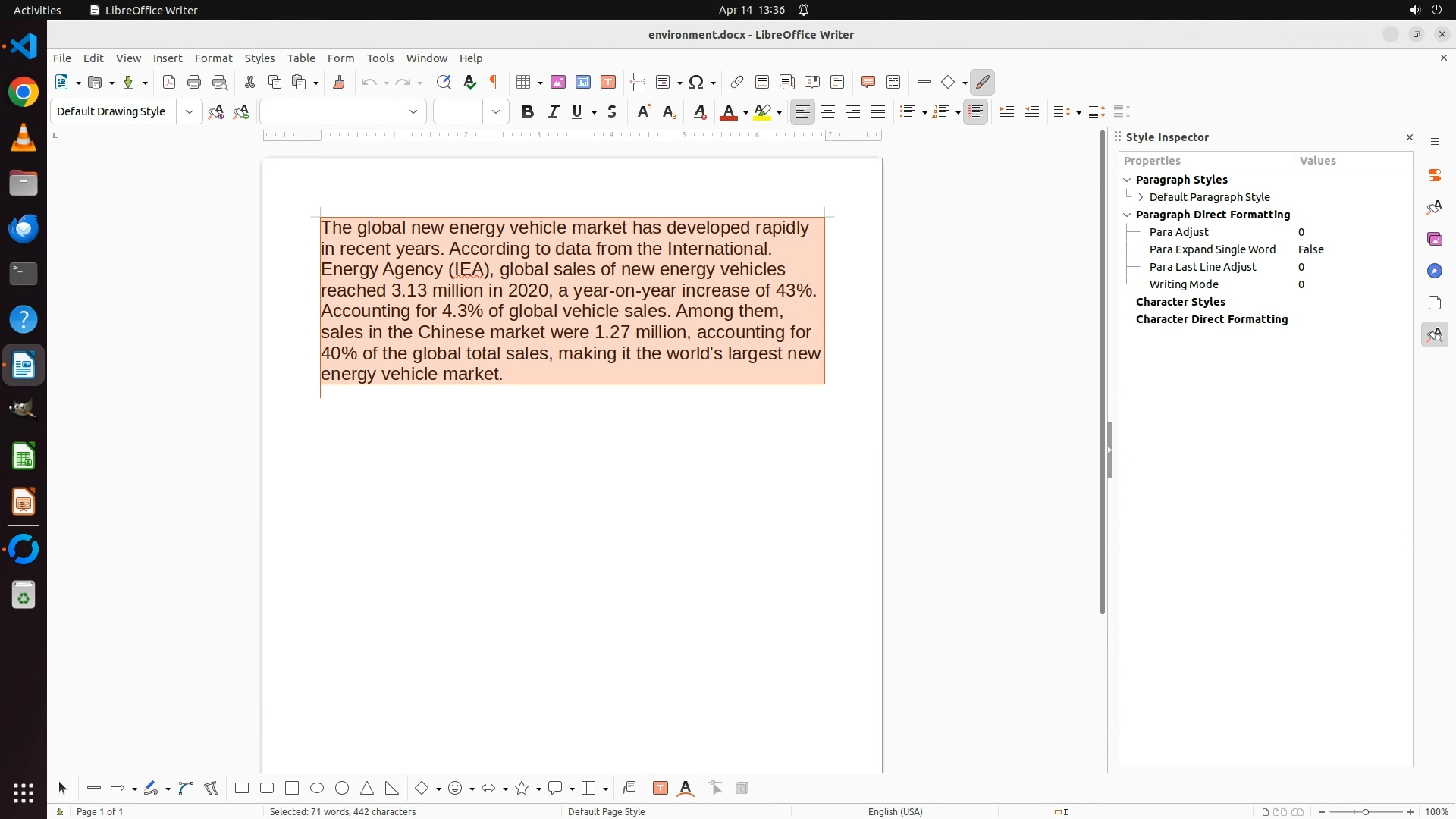Launch Thunderbird from the dock
This screenshot has width=1456, height=819.
(x=24, y=228)
